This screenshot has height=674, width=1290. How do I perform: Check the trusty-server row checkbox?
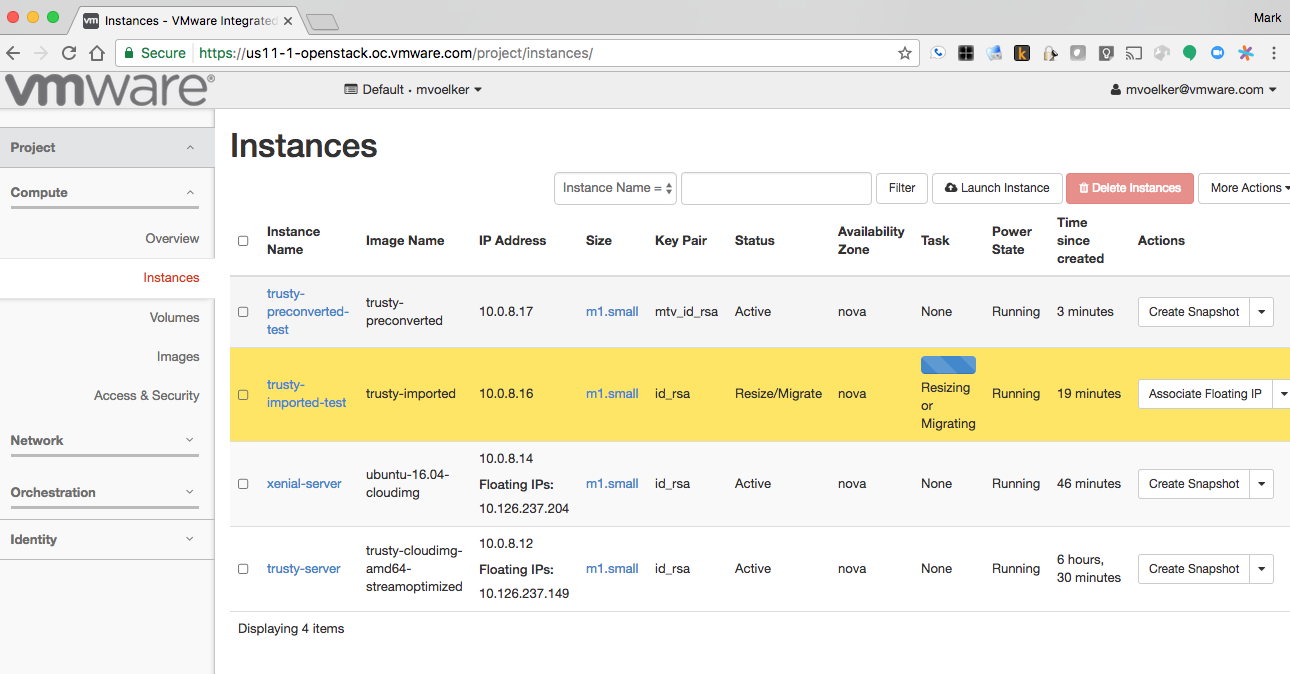click(243, 569)
